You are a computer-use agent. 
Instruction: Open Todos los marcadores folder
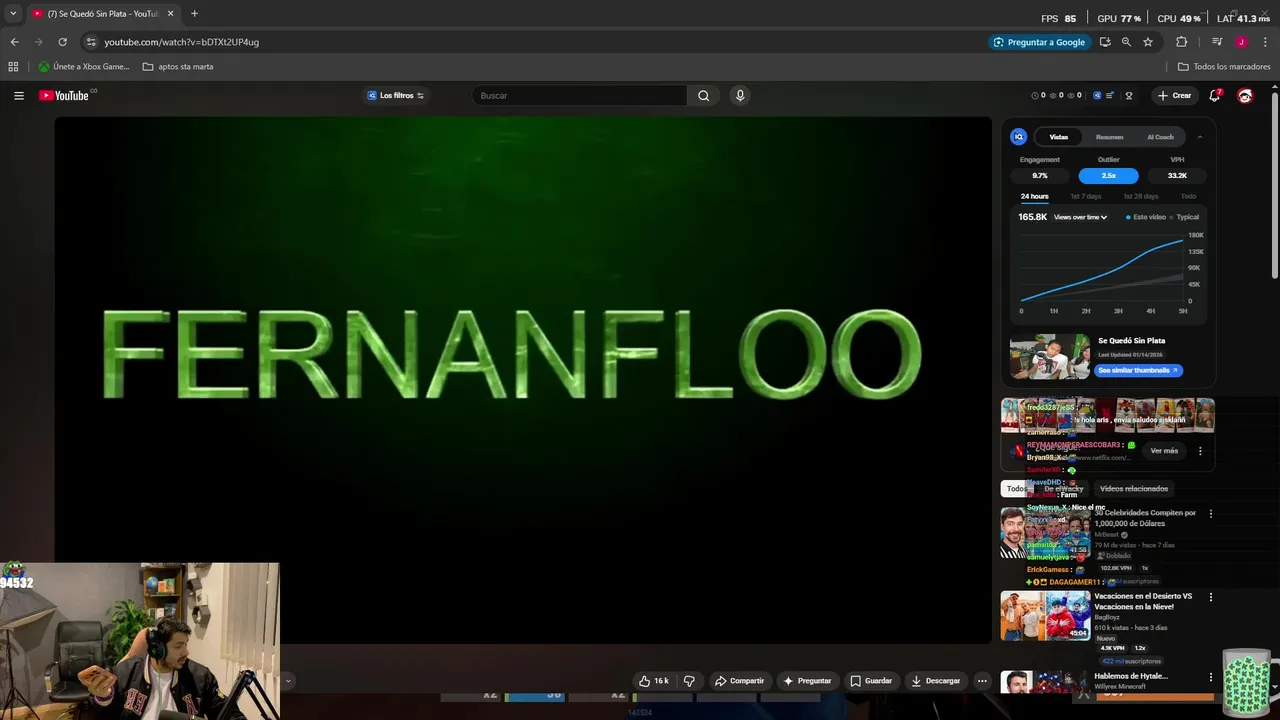tap(1224, 67)
